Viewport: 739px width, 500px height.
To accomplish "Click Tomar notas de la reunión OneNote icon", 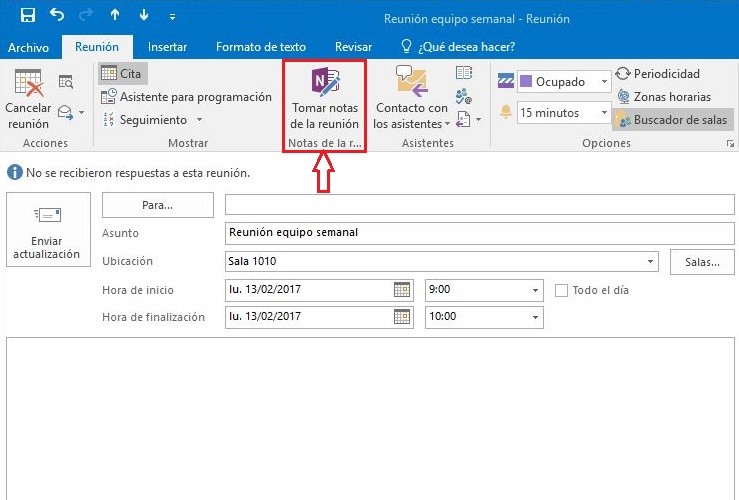I will [325, 82].
